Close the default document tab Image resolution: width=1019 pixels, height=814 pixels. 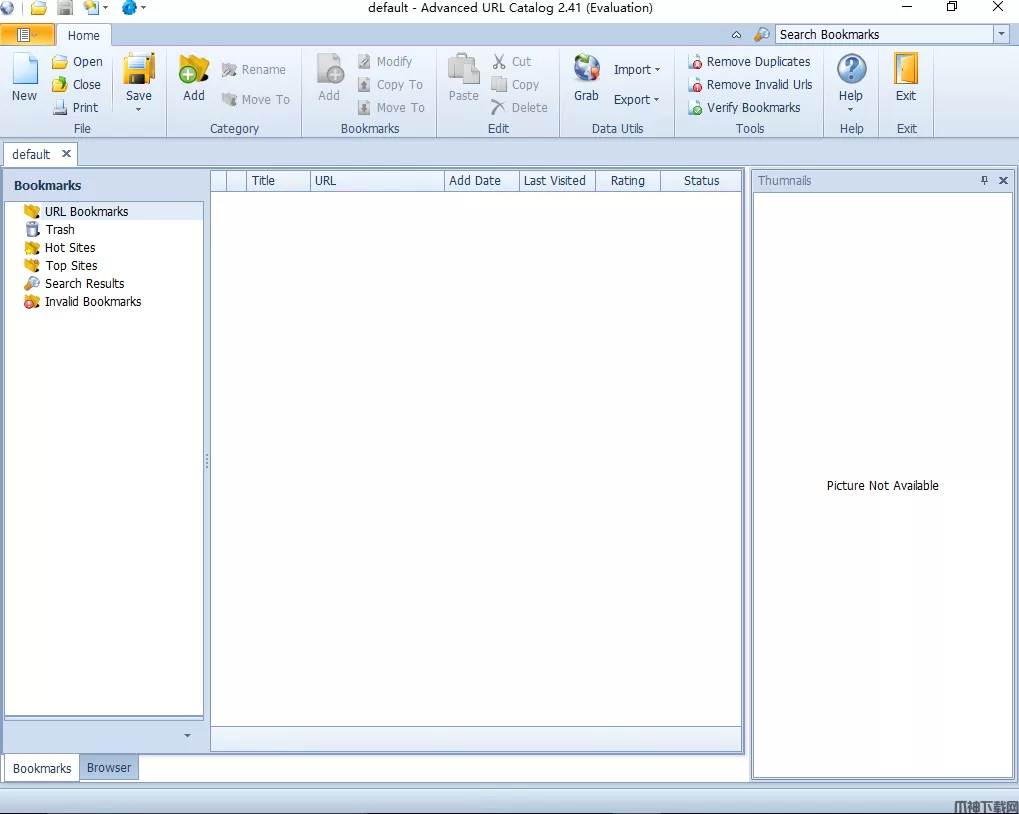pyautogui.click(x=66, y=154)
